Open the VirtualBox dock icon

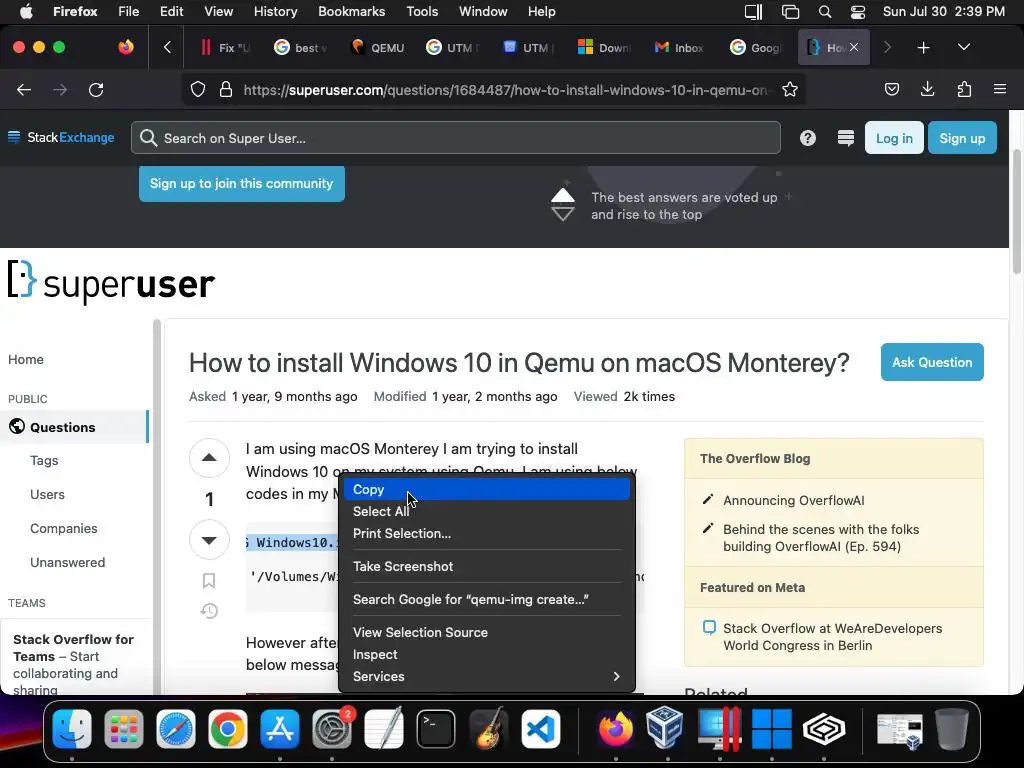665,729
